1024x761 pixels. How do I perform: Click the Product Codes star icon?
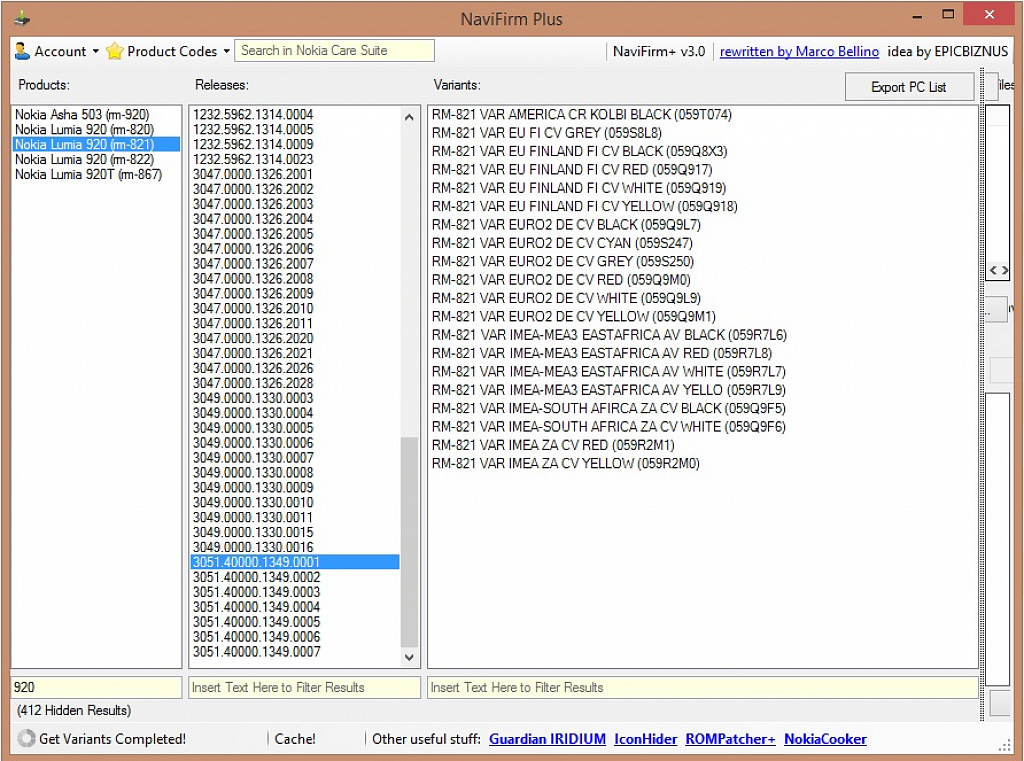pyautogui.click(x=114, y=51)
